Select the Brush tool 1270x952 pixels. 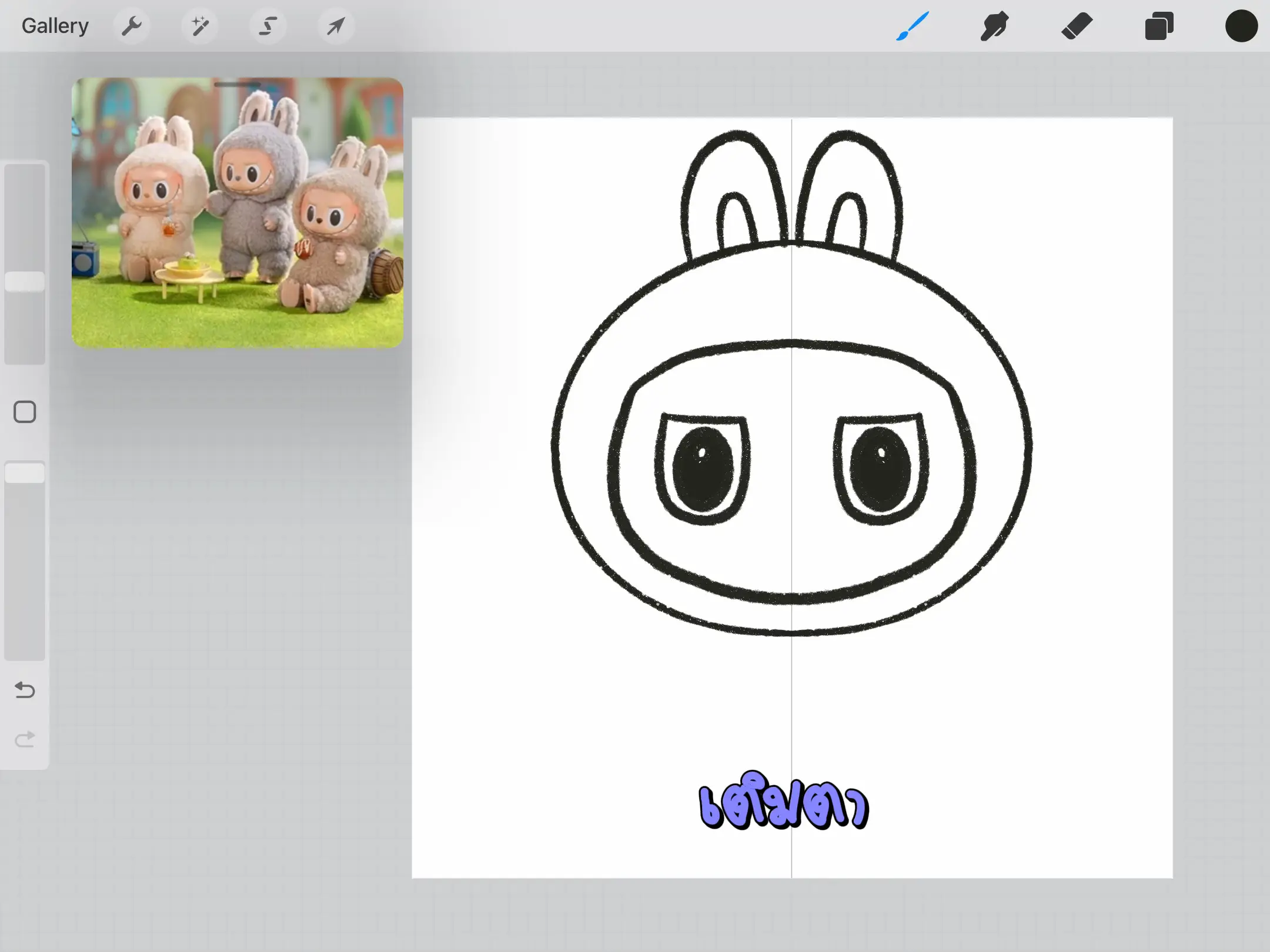912,26
